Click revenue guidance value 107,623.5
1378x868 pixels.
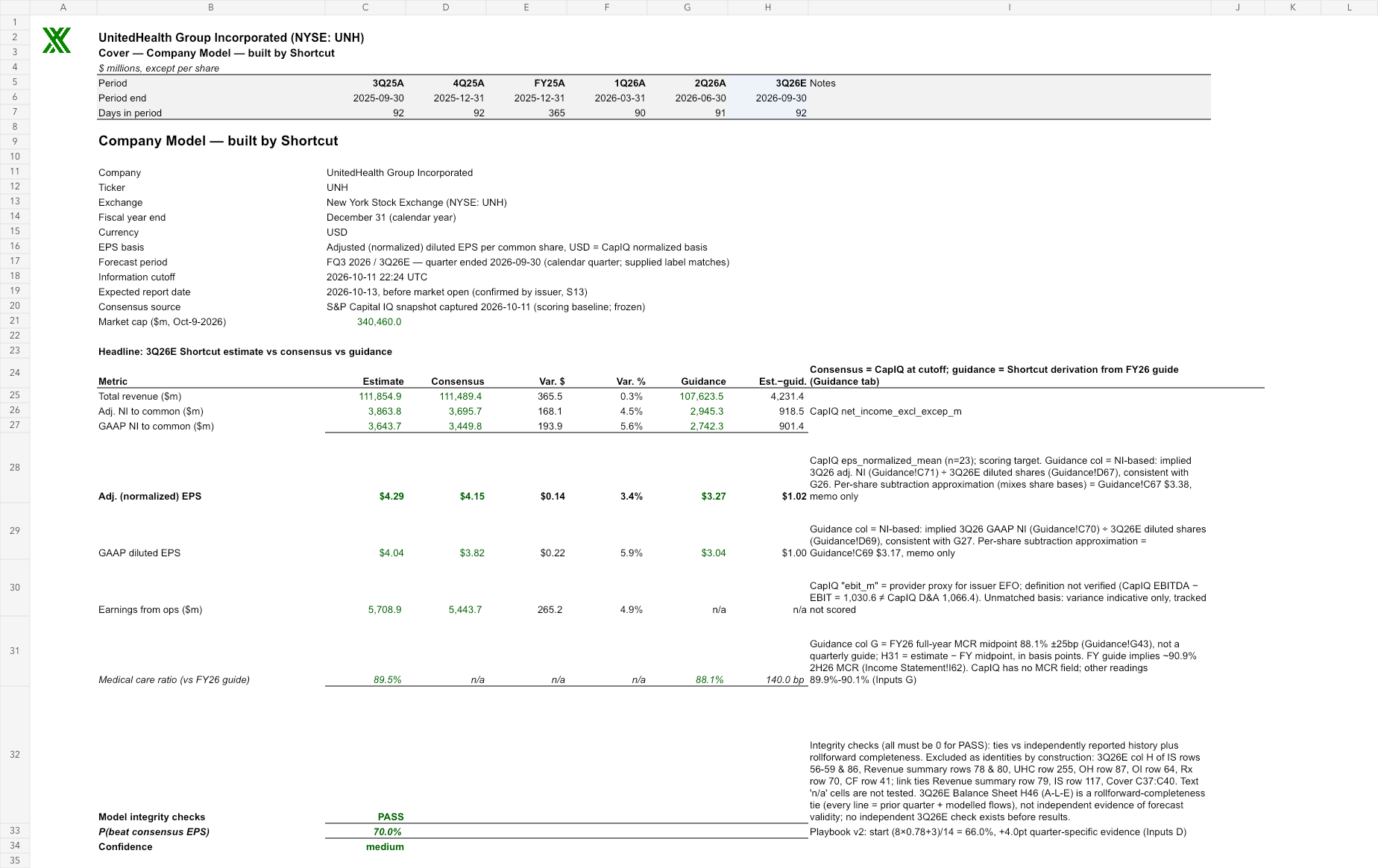[x=702, y=397]
